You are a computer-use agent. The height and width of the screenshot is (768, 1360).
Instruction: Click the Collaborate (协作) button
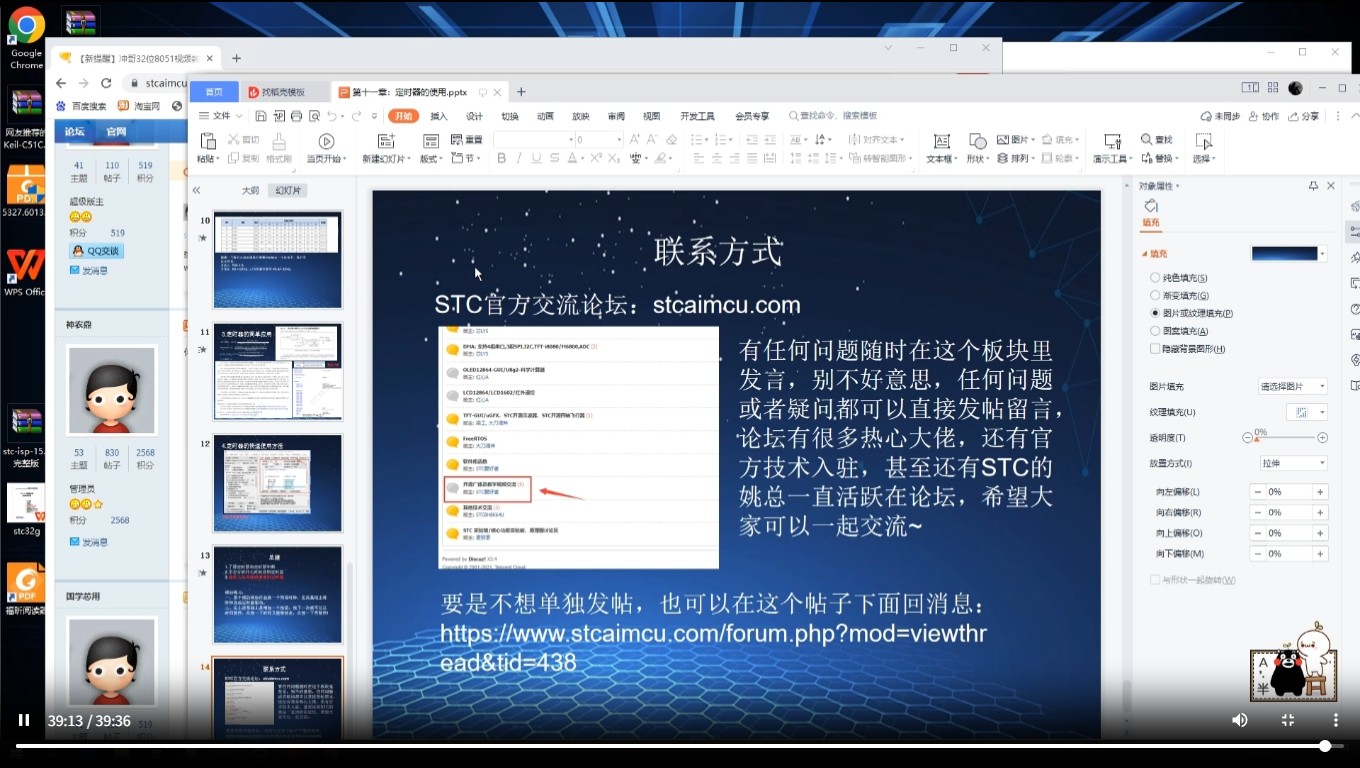pyautogui.click(x=1263, y=116)
